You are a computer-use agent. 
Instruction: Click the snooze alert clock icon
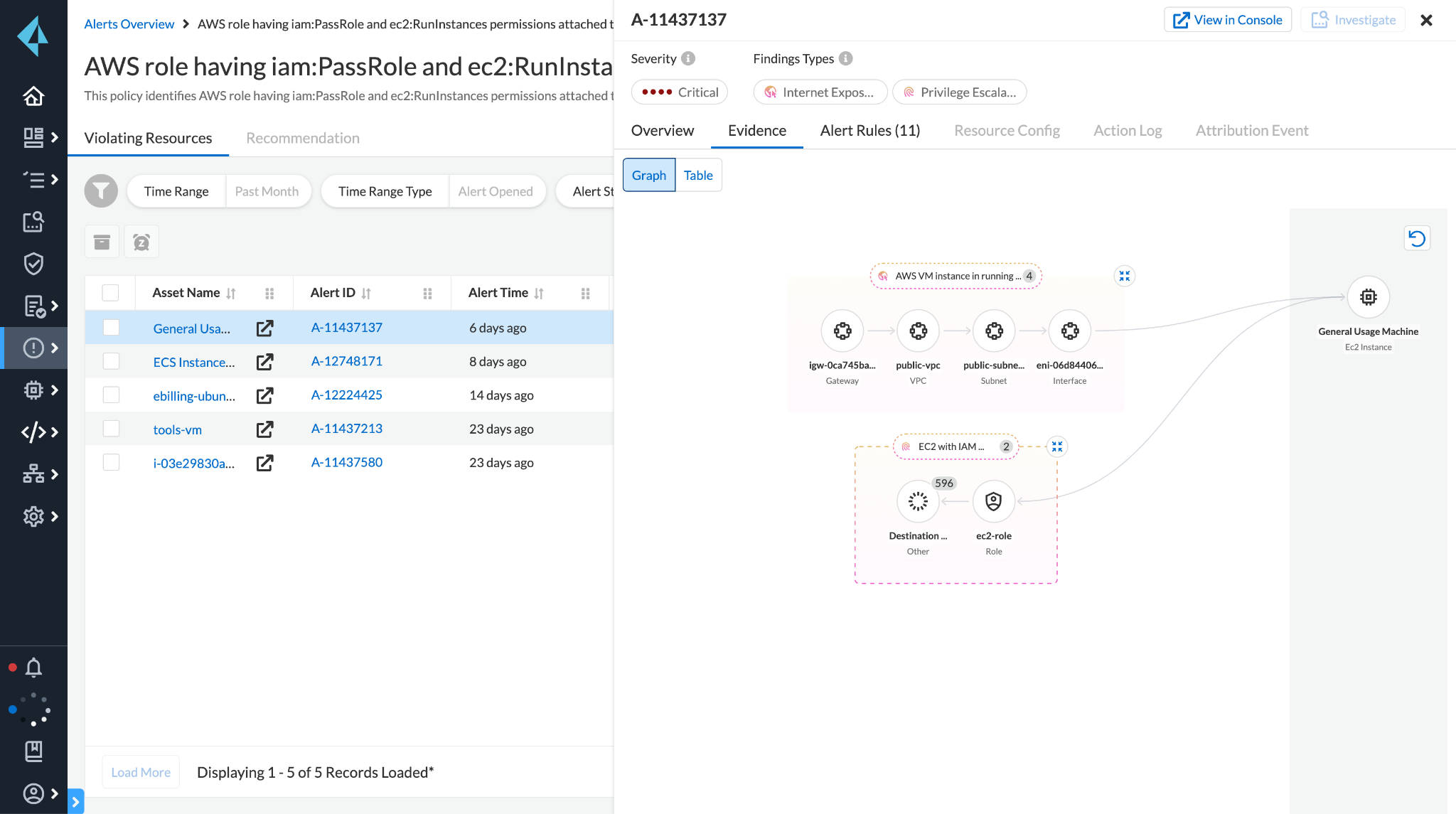tap(141, 242)
